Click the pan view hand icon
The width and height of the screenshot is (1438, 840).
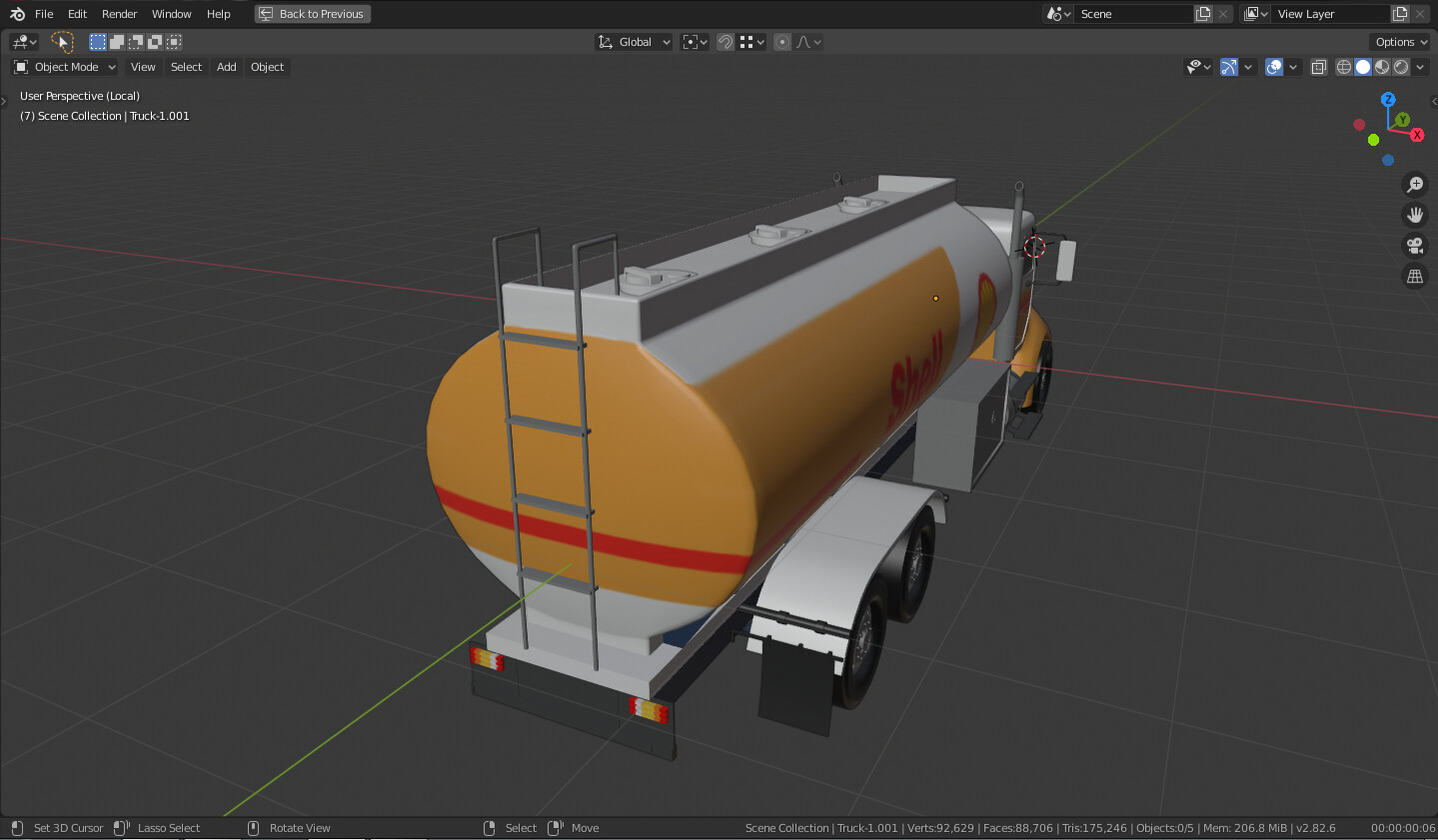click(x=1415, y=215)
